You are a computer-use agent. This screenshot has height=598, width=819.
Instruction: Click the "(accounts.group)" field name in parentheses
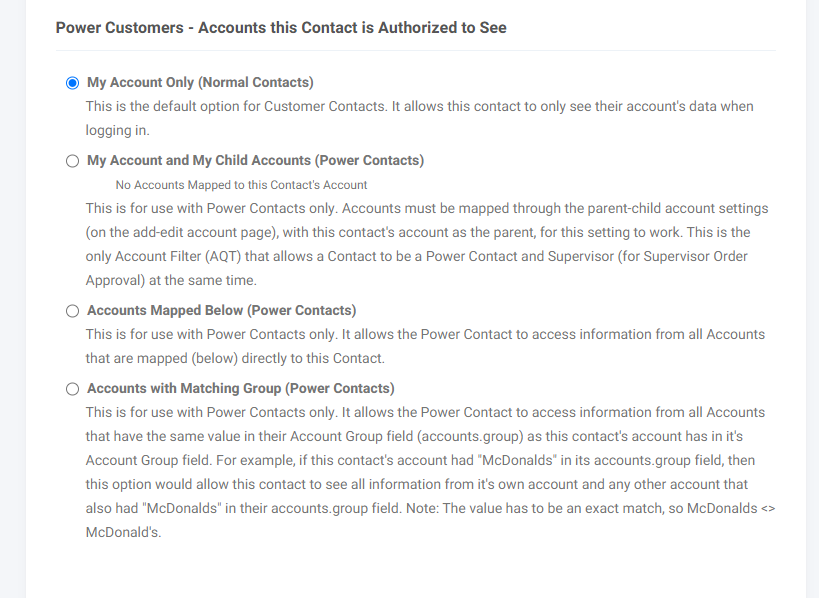pyautogui.click(x=470, y=436)
